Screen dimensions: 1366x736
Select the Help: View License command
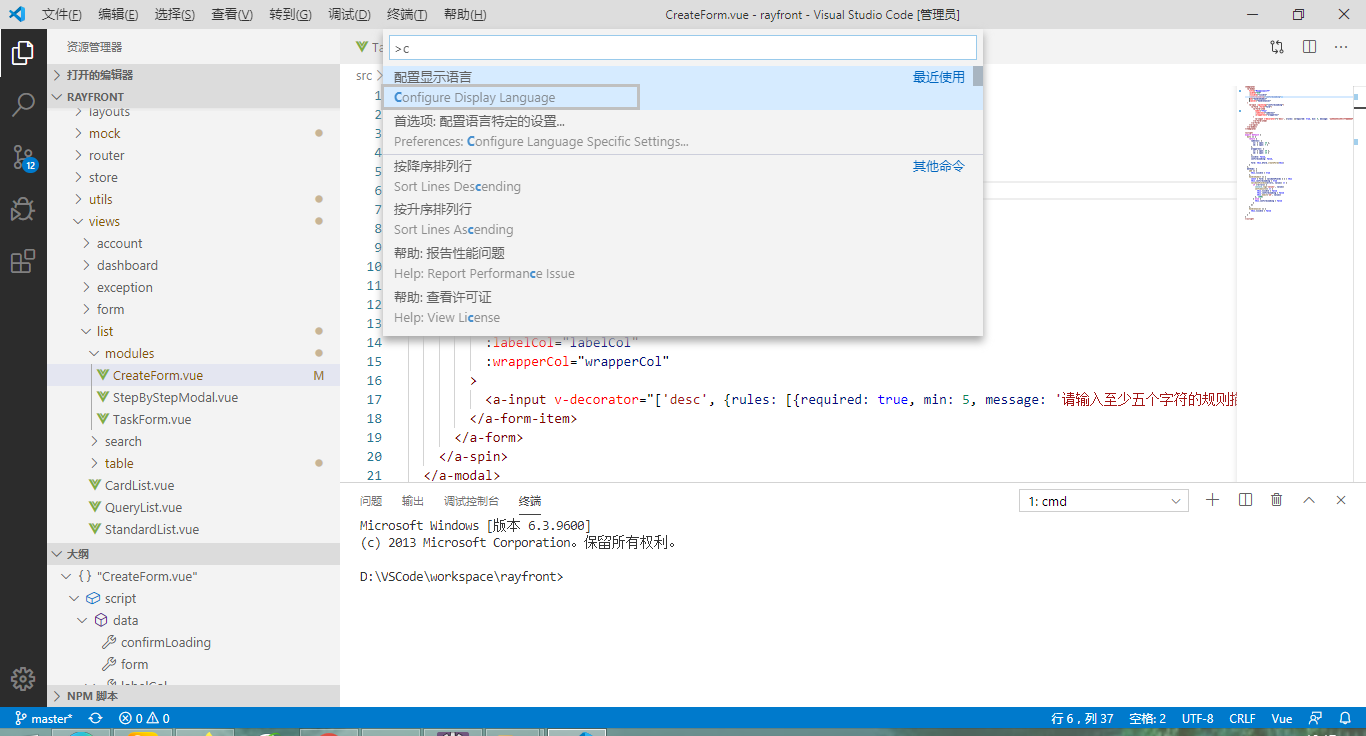click(x=683, y=307)
